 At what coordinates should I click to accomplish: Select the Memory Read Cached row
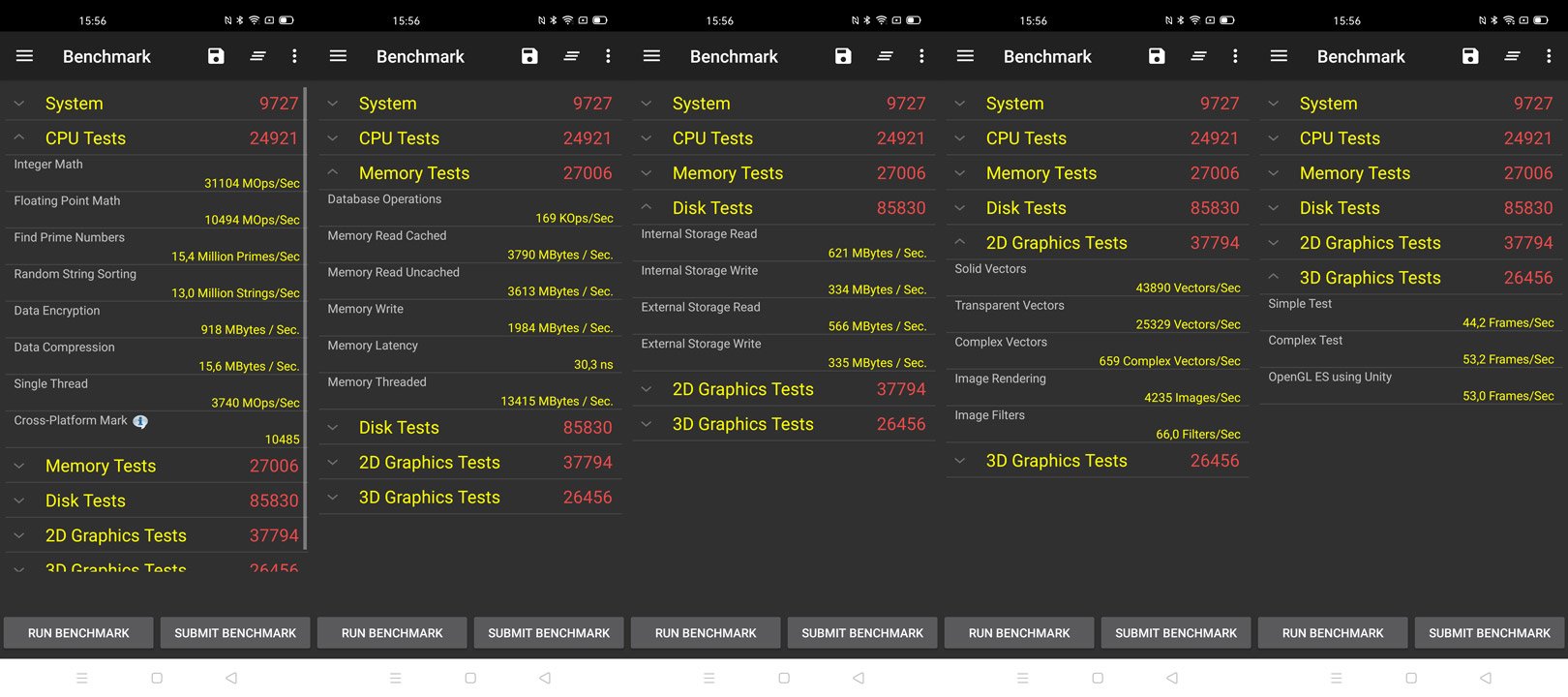(469, 245)
